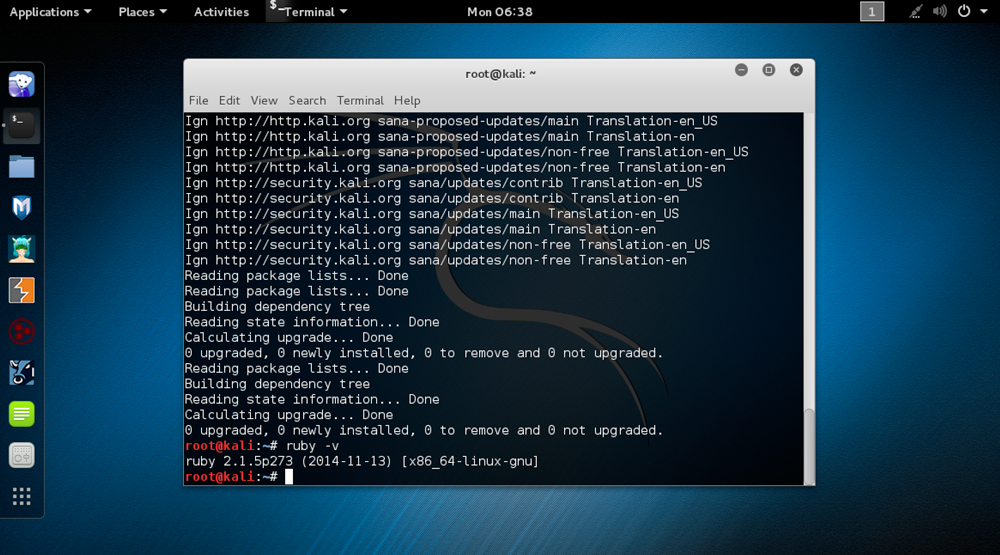Expand the Applications menu
1000x555 pixels.
click(50, 12)
